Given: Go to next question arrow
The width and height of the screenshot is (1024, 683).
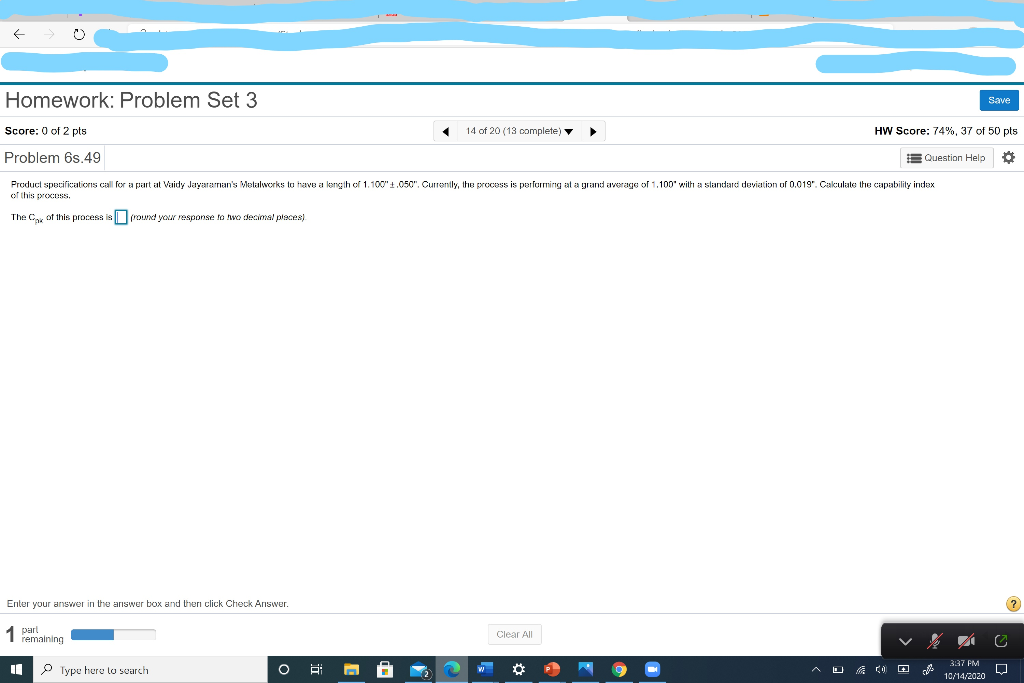Looking at the screenshot, I should pos(593,131).
